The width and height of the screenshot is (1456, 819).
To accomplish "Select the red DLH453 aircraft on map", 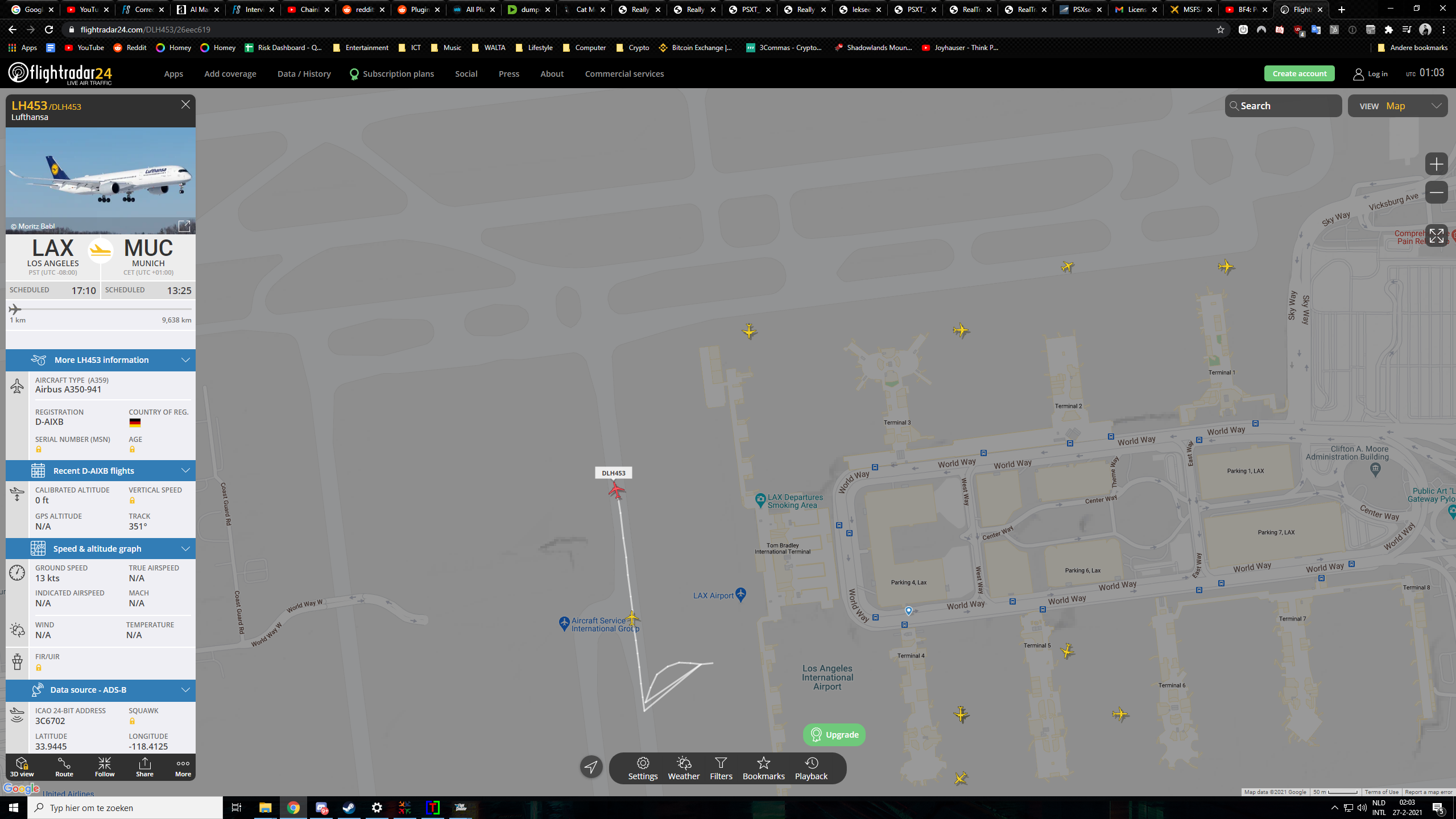I will (x=616, y=490).
